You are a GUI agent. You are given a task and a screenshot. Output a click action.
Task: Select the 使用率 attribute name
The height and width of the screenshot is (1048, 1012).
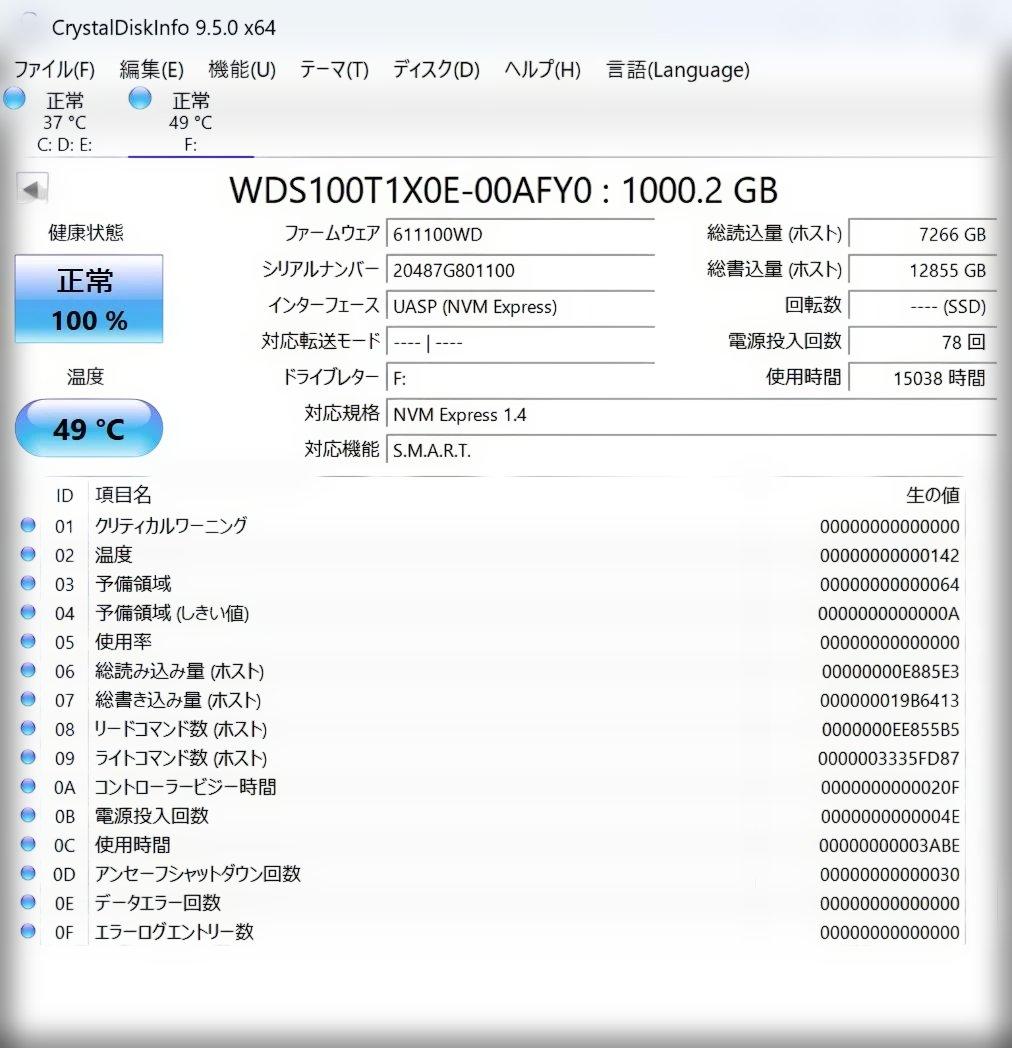point(123,642)
